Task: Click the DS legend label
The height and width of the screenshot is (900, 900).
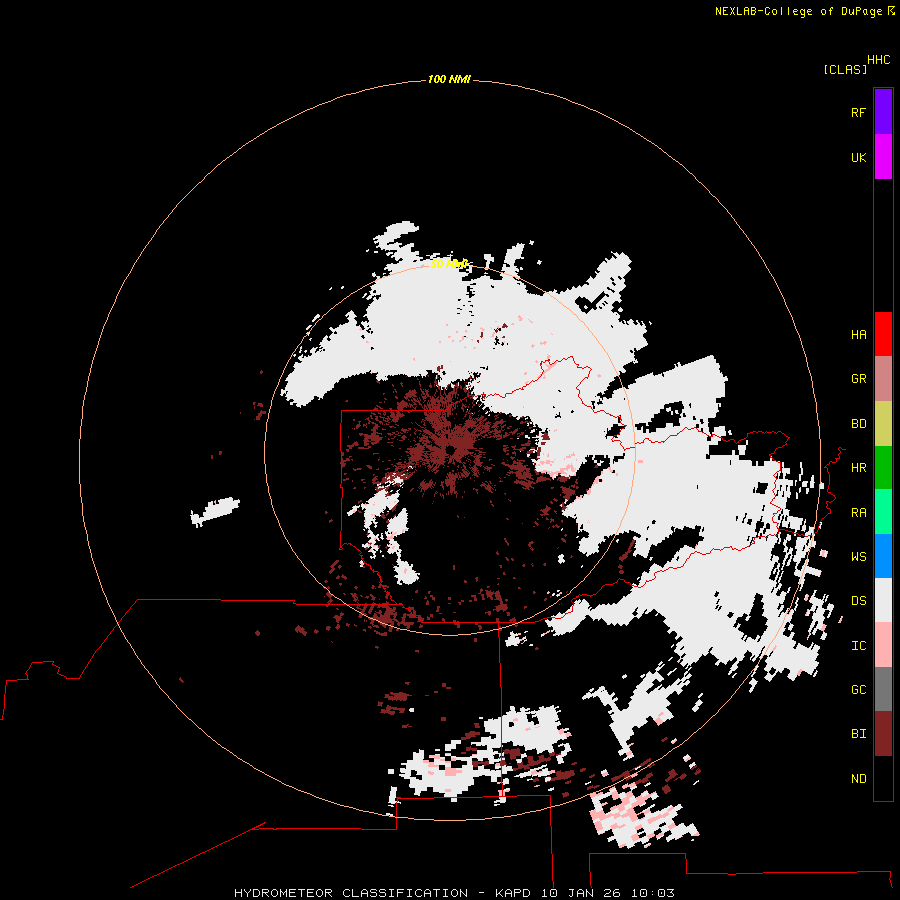Action: (x=858, y=601)
